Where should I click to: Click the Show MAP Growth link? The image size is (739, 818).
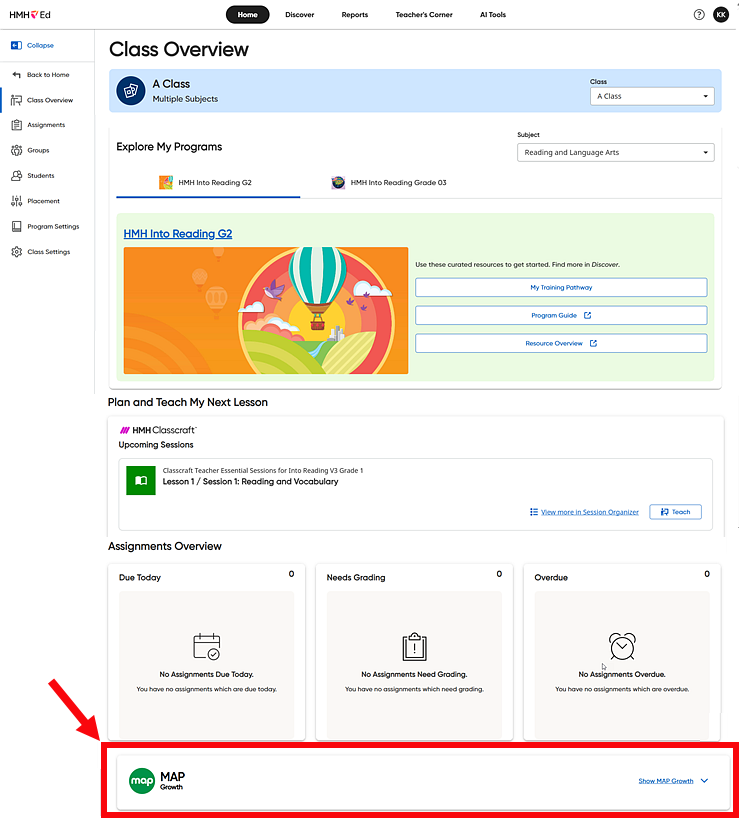tap(665, 781)
